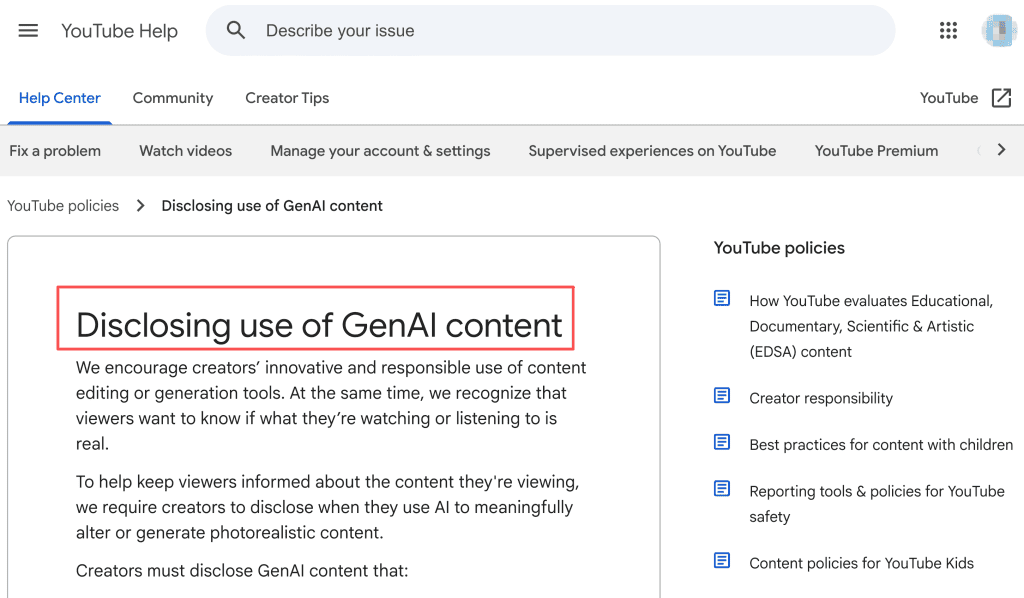
Task: Open Supervised experiences on YouTube category
Action: (x=652, y=151)
